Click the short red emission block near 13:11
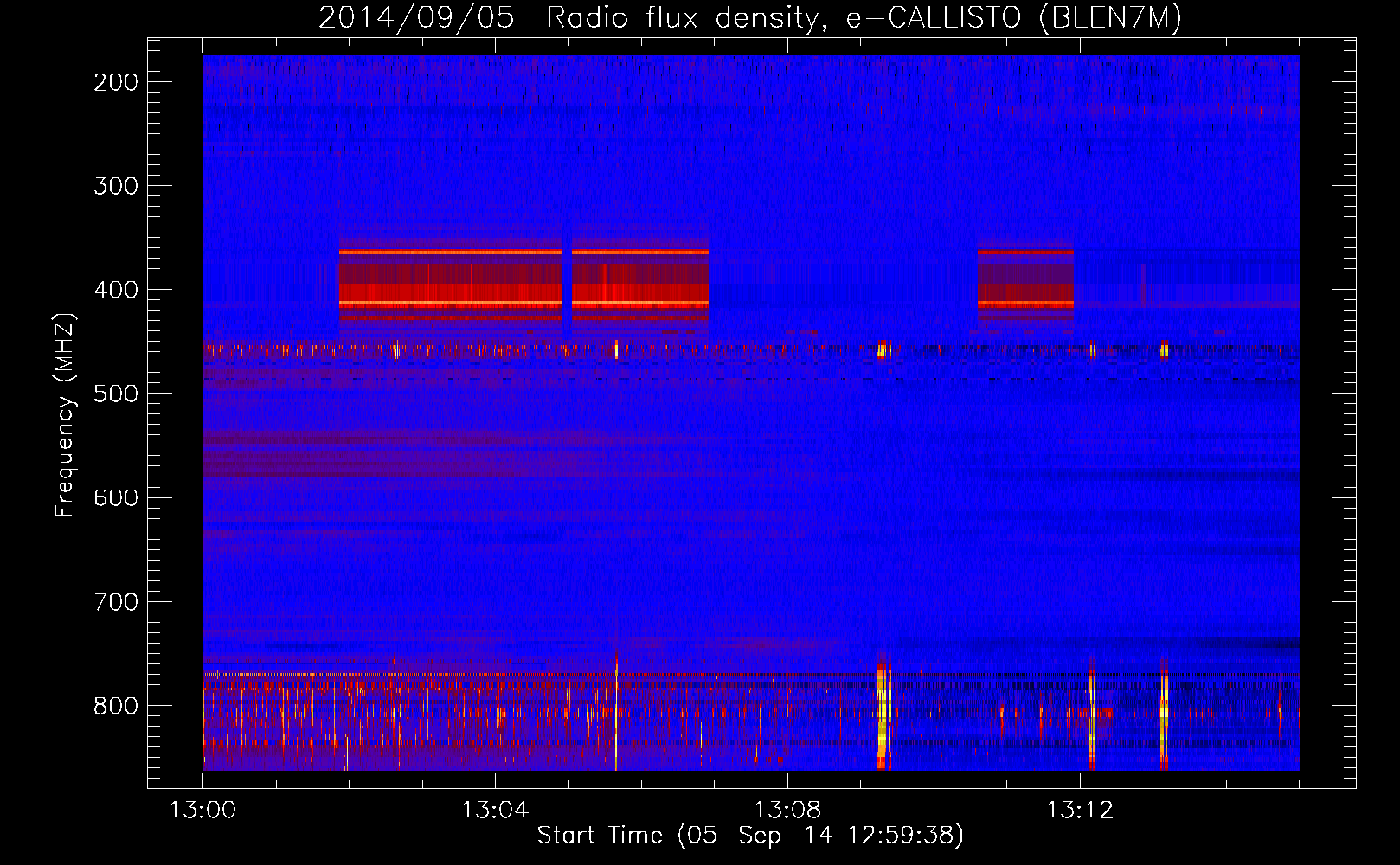Image resolution: width=1400 pixels, height=865 pixels. [1025, 285]
